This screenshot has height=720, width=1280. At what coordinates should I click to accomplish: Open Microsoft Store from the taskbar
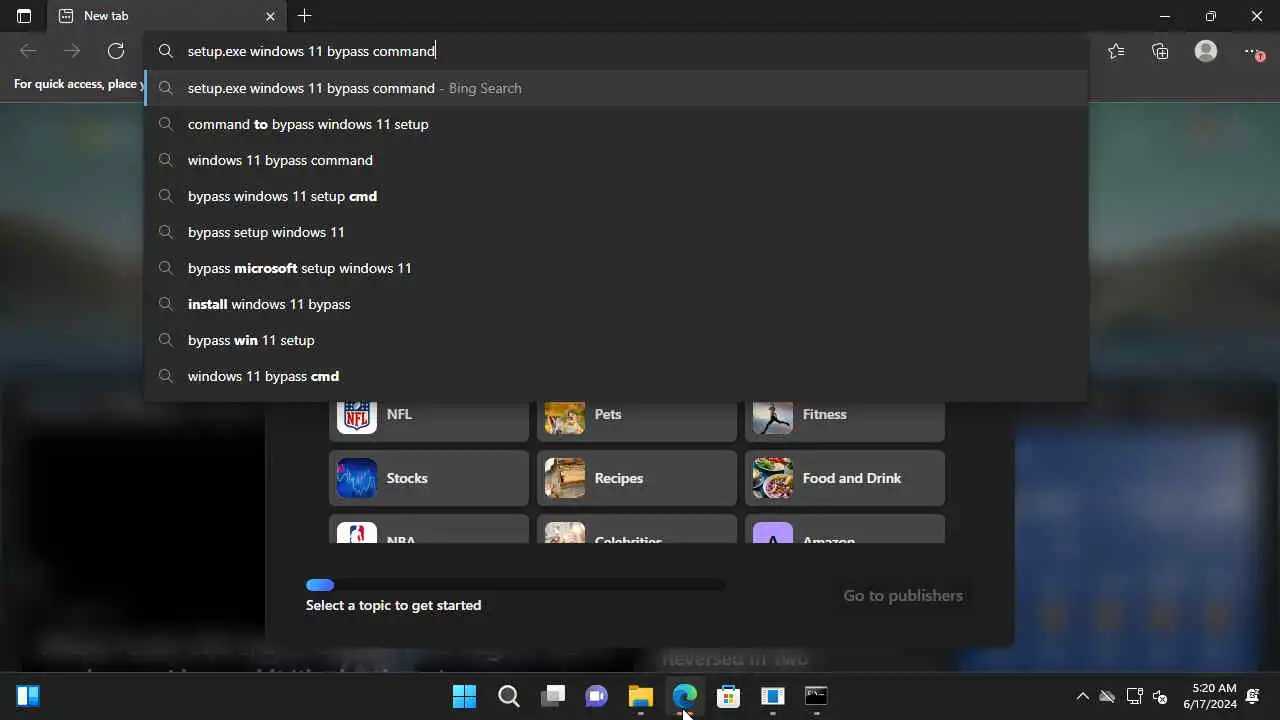pyautogui.click(x=729, y=696)
